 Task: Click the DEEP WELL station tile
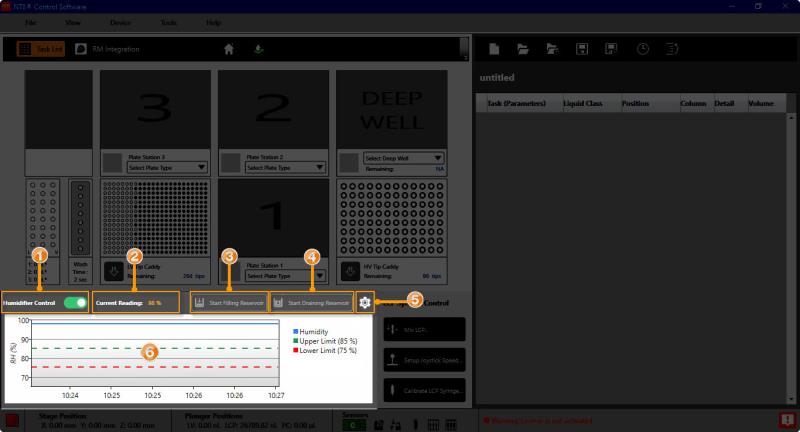point(392,109)
